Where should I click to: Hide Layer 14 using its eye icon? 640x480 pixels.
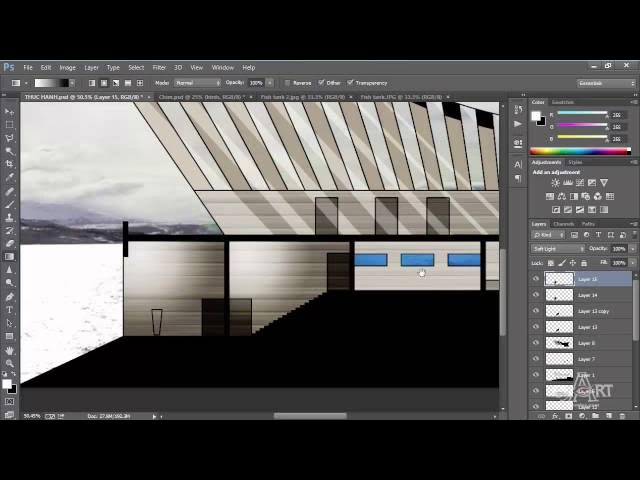536,295
